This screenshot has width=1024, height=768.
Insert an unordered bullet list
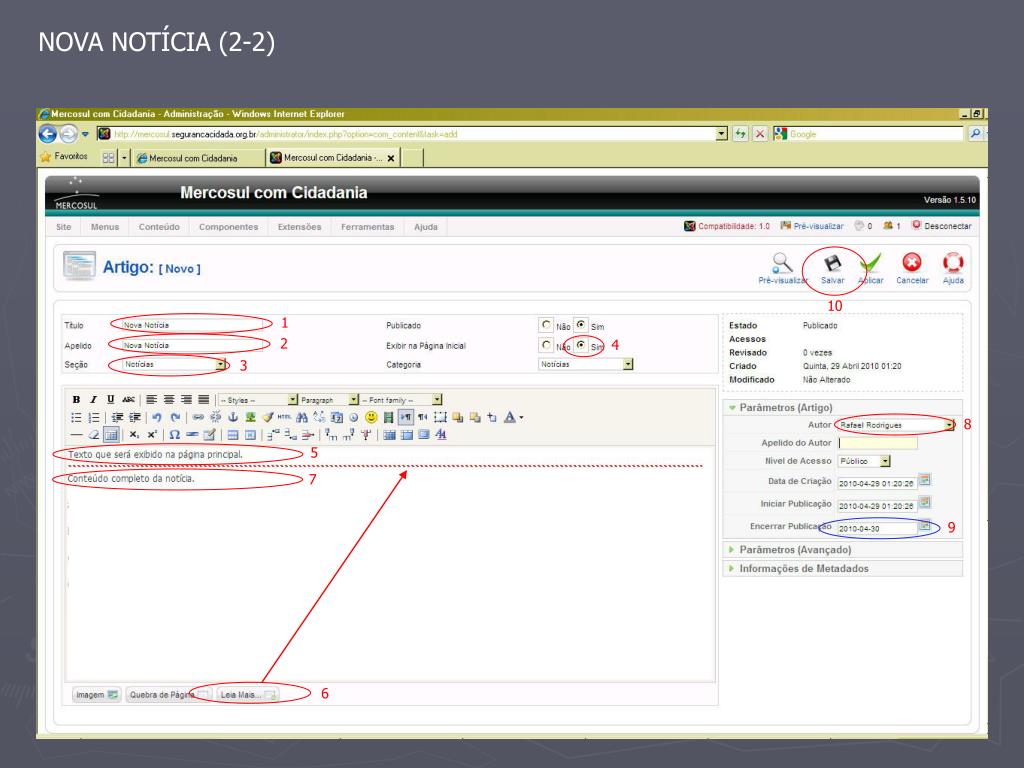(76, 417)
